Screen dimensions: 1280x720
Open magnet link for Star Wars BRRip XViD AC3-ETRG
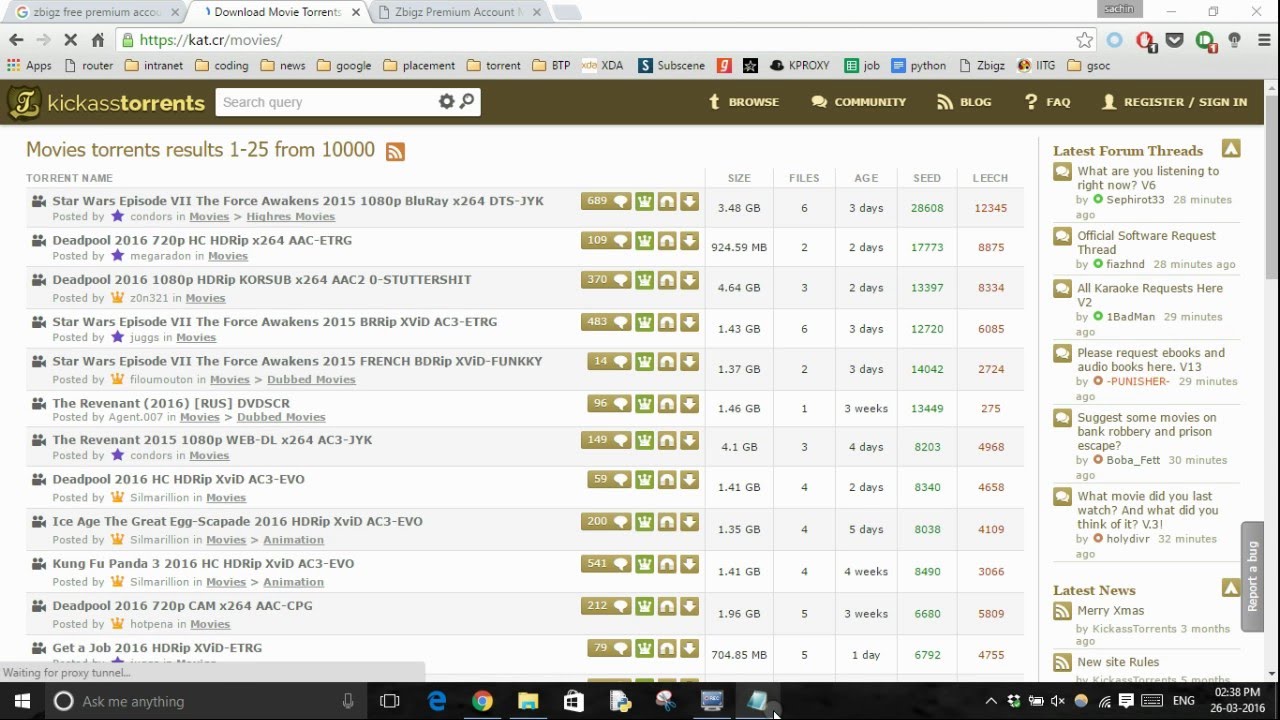667,322
